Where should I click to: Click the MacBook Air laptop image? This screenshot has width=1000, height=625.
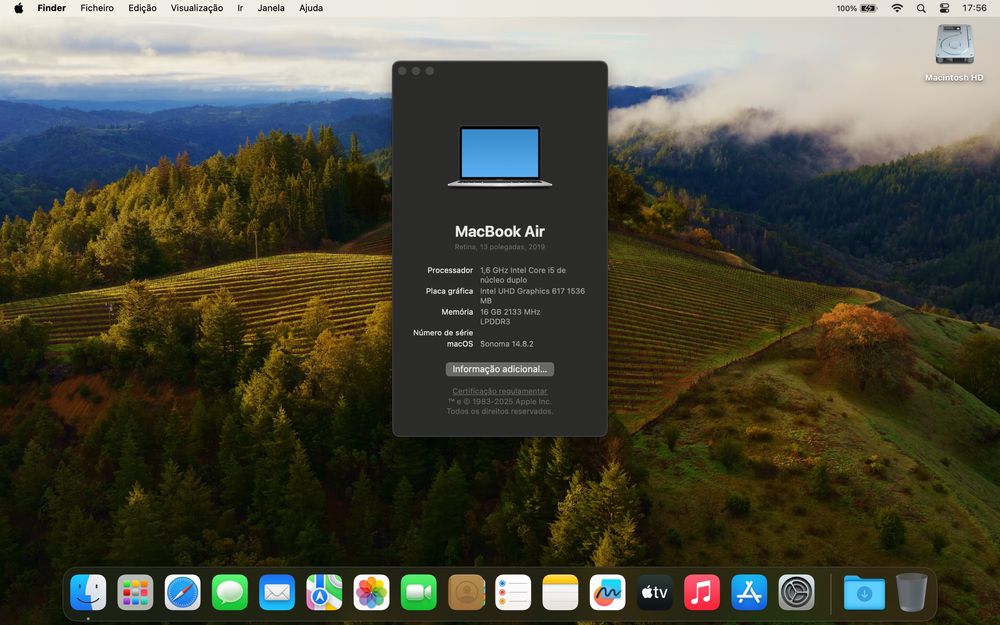(x=500, y=157)
